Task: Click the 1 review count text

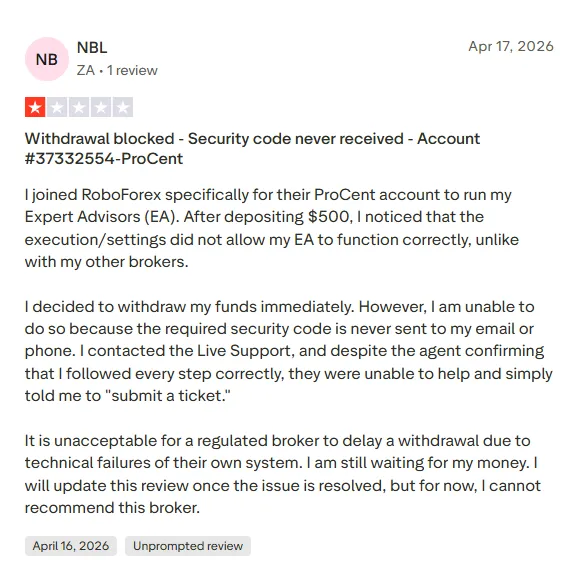Action: point(132,70)
